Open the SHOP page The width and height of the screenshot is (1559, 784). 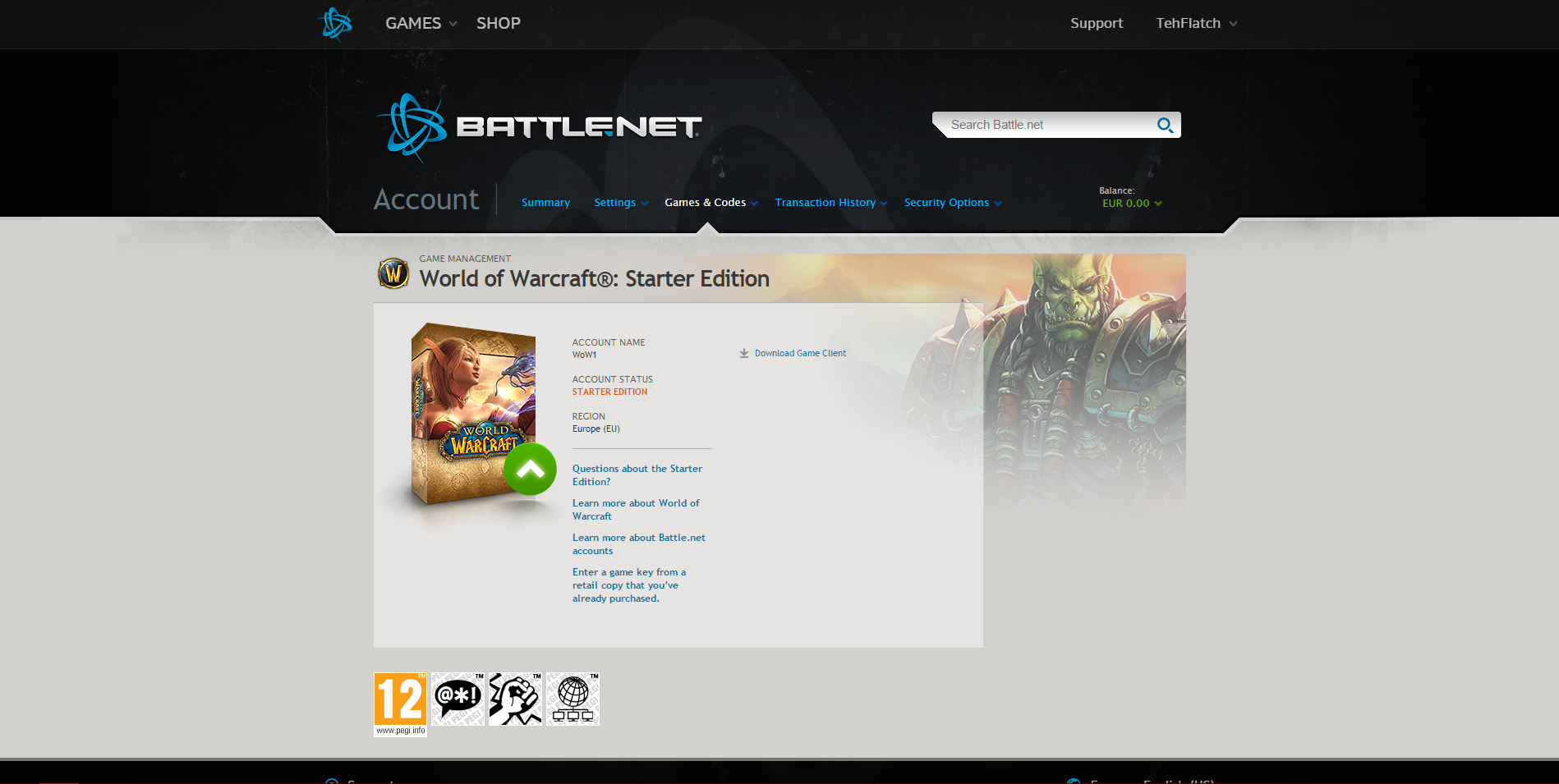499,23
